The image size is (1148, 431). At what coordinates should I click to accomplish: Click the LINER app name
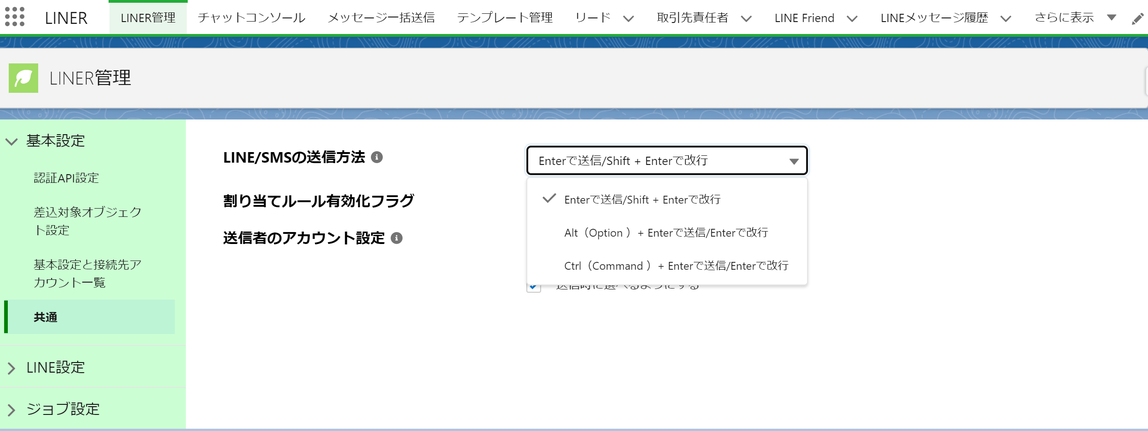(66, 18)
